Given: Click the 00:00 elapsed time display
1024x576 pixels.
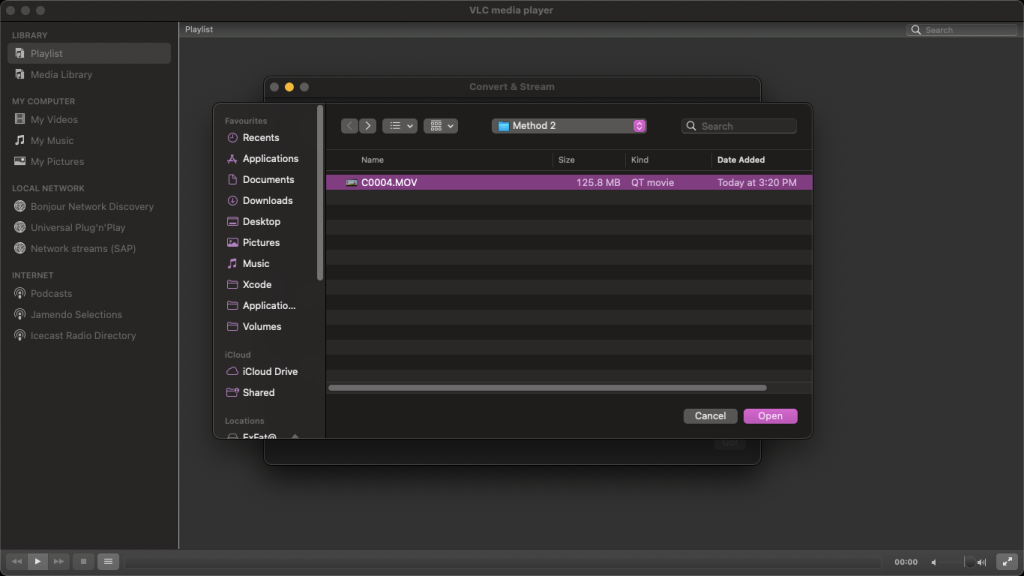Looking at the screenshot, I should [x=906, y=562].
